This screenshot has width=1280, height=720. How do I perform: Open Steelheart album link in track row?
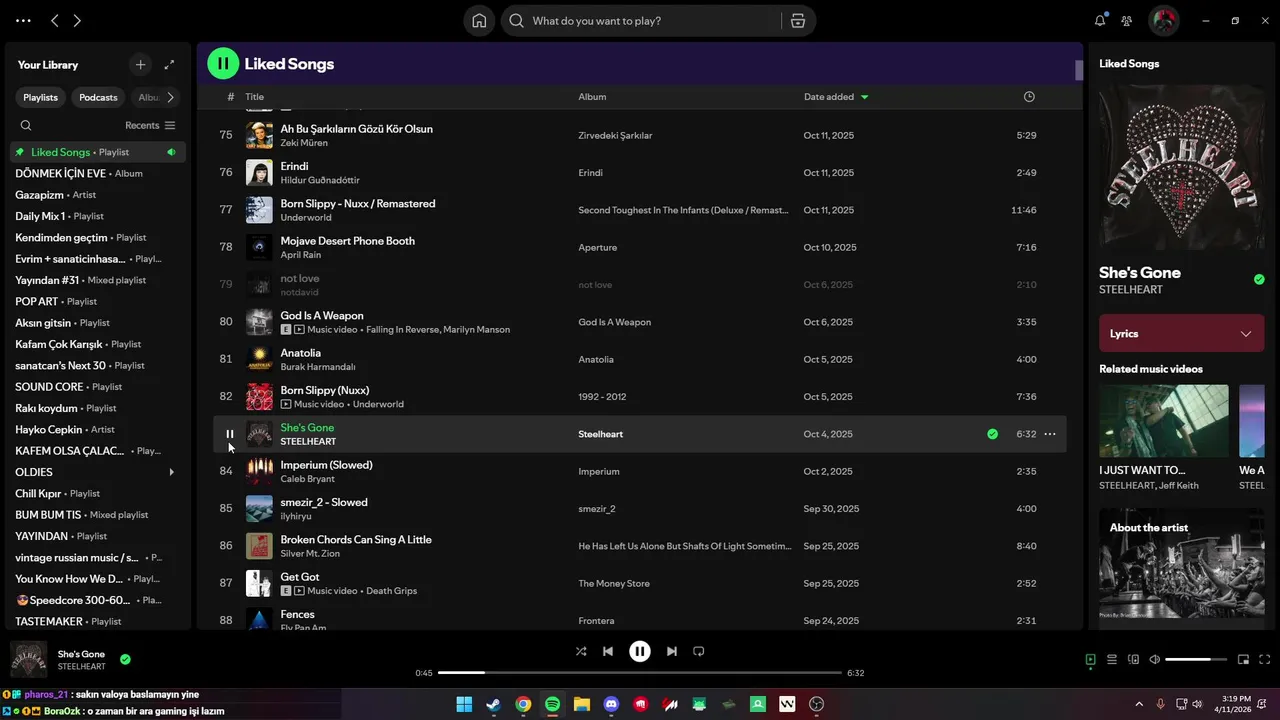[600, 434]
